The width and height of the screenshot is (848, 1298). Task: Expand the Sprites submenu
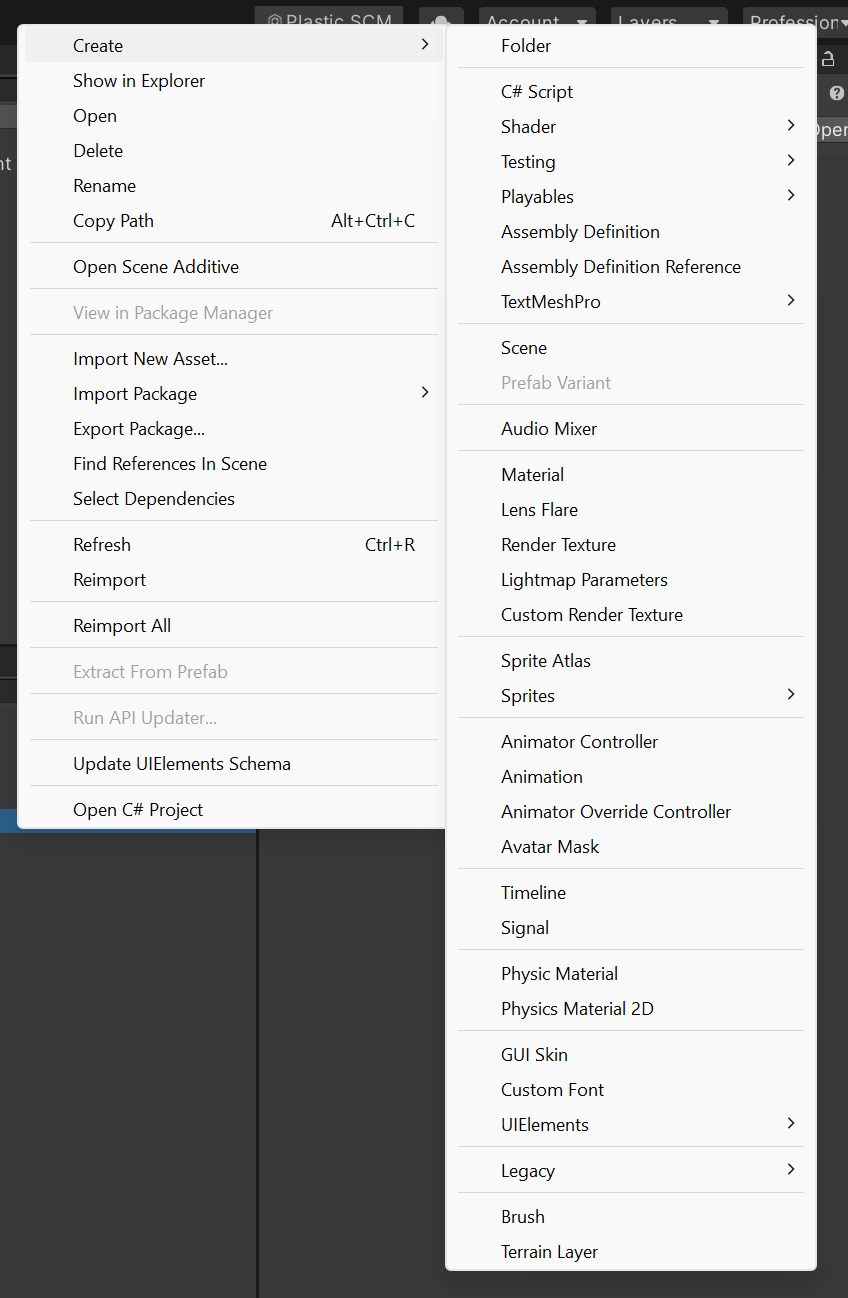[x=631, y=696]
